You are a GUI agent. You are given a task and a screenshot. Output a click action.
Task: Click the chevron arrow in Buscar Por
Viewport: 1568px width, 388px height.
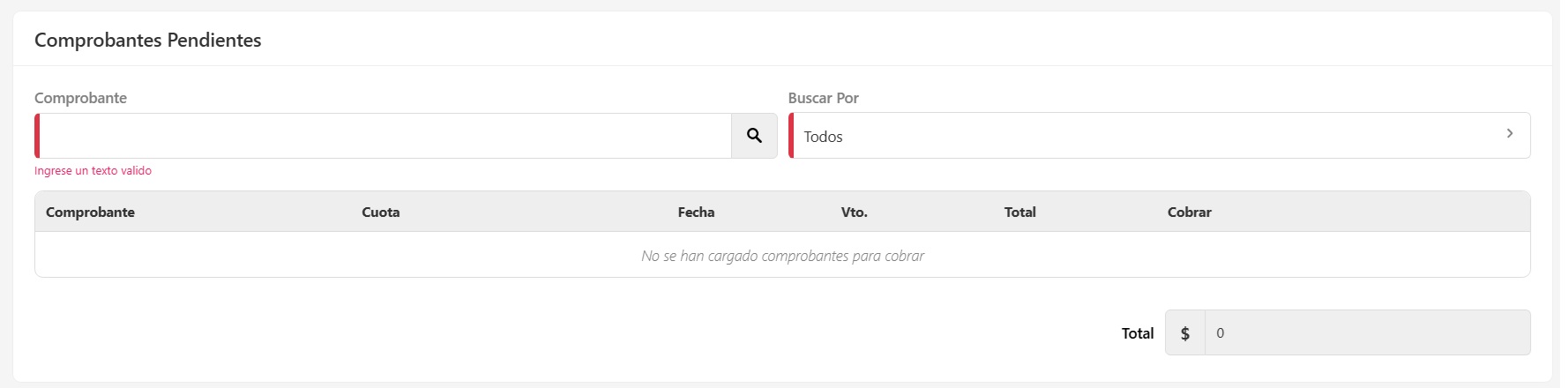tap(1510, 134)
